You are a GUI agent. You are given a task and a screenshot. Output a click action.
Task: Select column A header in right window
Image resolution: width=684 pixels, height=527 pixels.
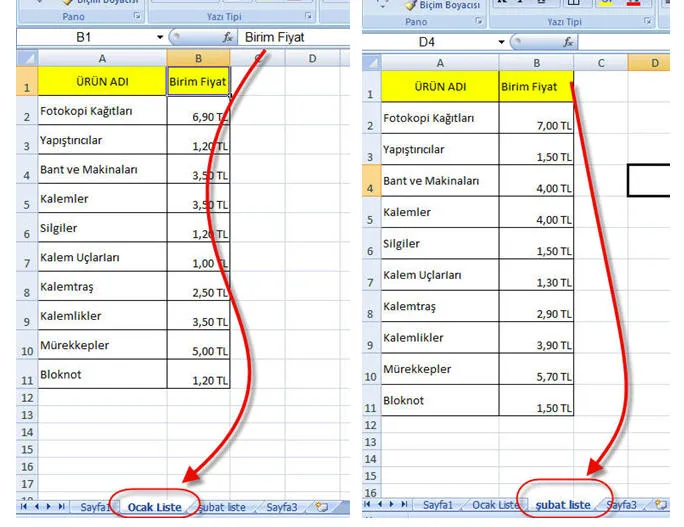440,62
